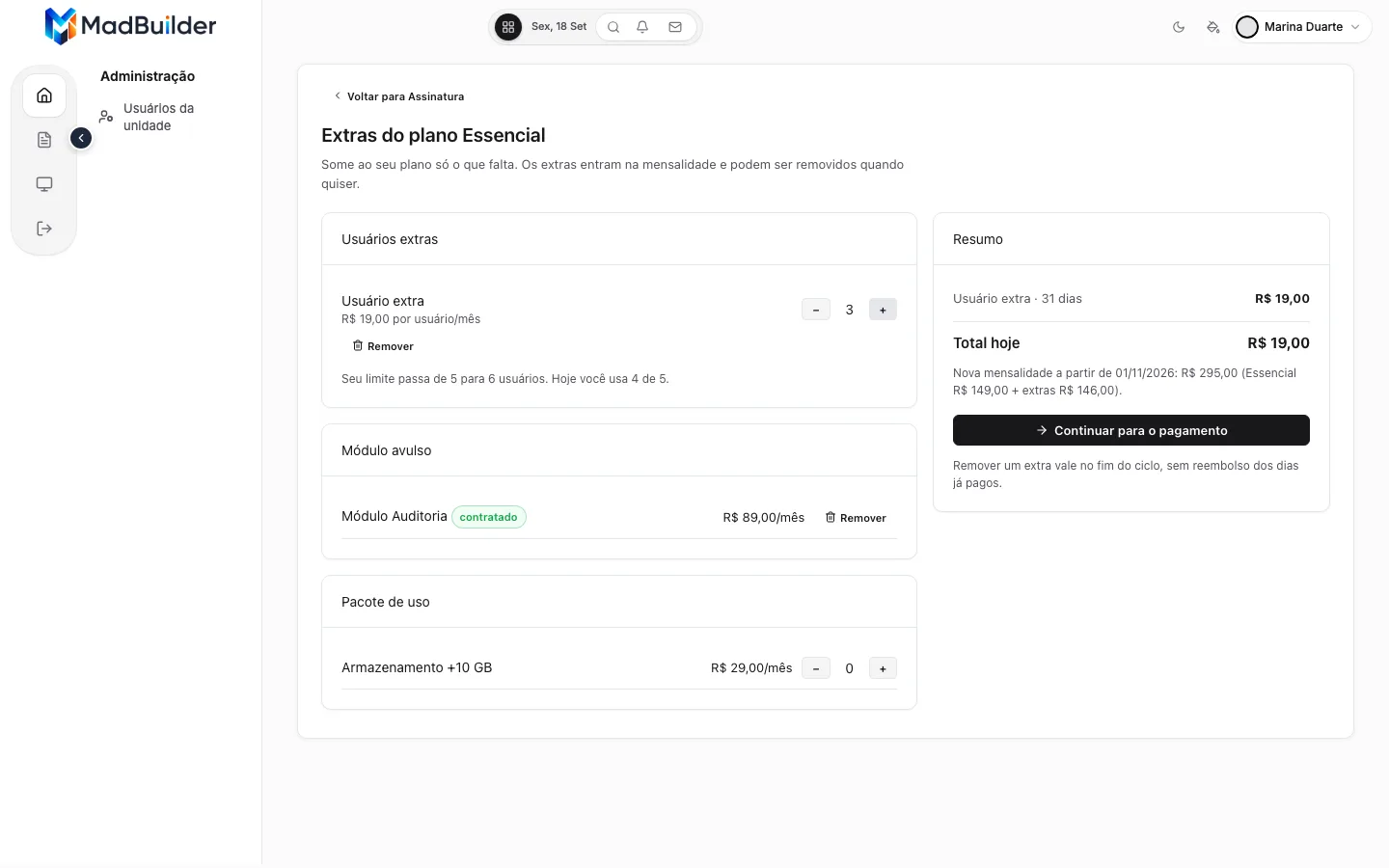Click the Sex, 18 Set date
The width and height of the screenshot is (1389, 868).
pos(558,27)
